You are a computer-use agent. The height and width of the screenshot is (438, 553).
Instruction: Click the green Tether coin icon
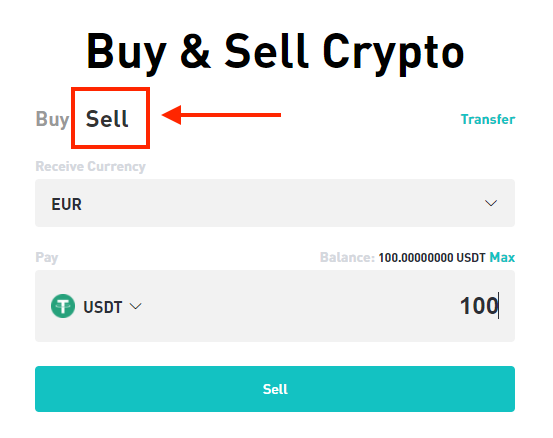[63, 306]
